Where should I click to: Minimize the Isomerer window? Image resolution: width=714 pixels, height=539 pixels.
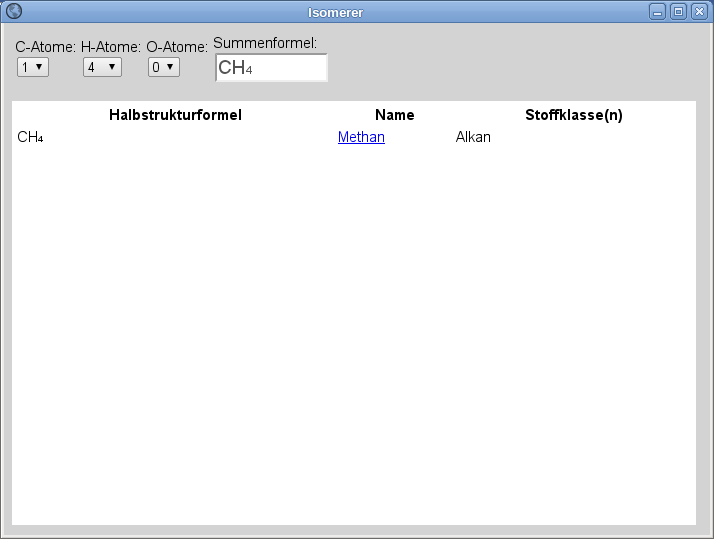[657, 12]
